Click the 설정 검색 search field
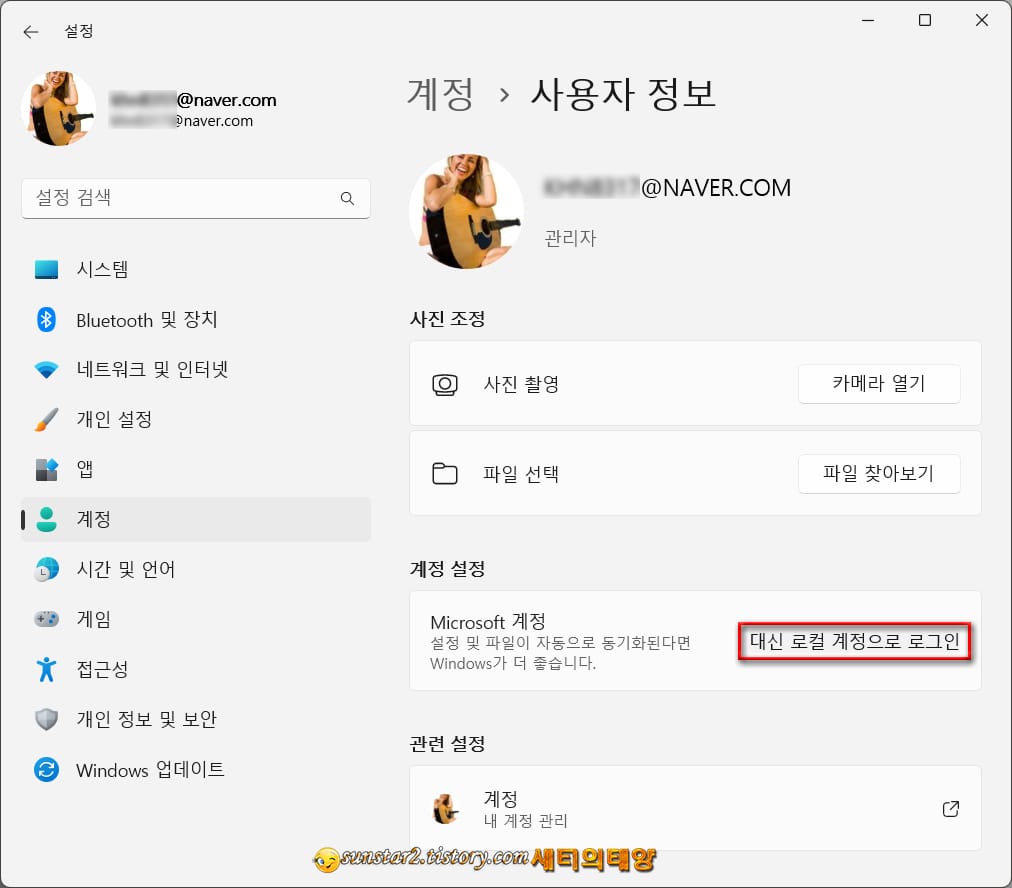The image size is (1012, 888). tap(196, 198)
